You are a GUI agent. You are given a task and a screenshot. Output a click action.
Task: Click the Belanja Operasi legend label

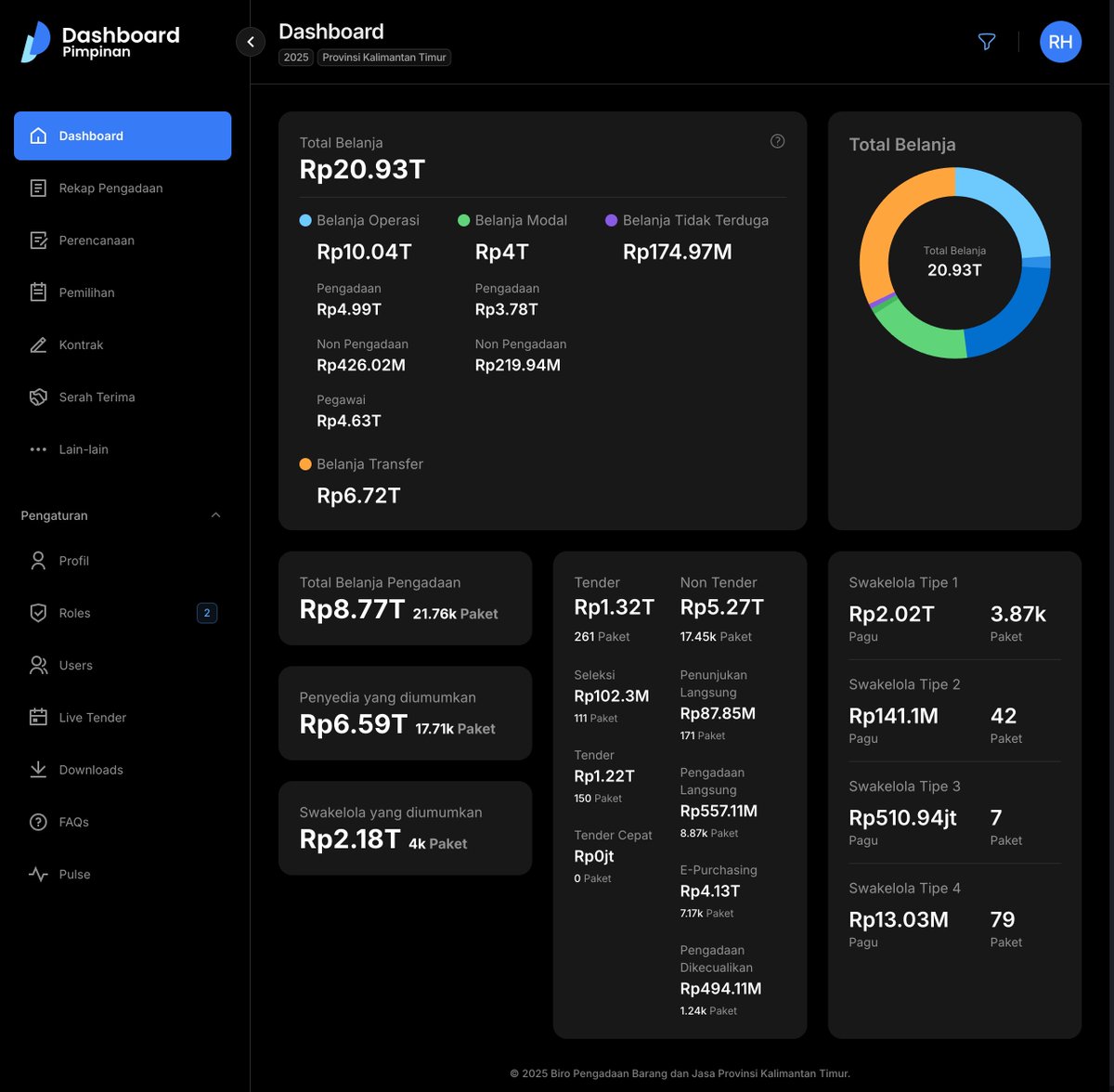[368, 220]
